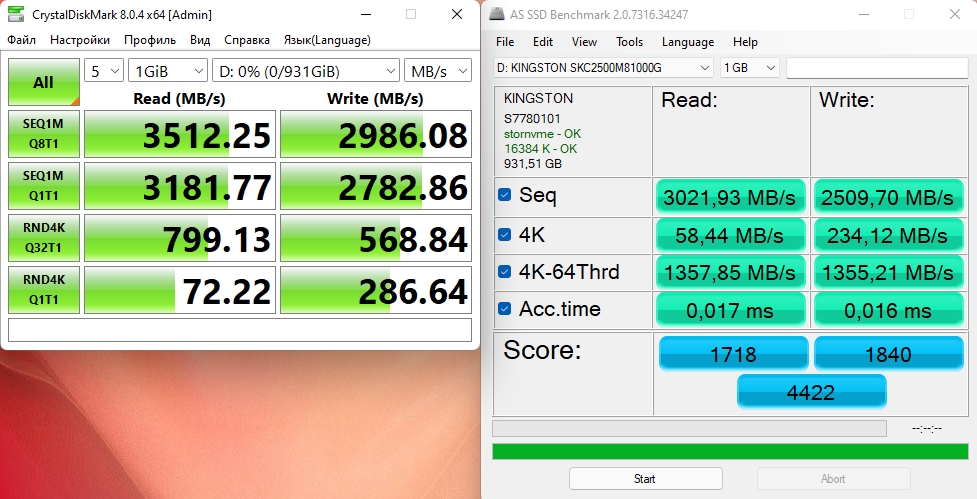
Task: Open the Help menu in AS SSD Benchmark
Action: pos(745,42)
